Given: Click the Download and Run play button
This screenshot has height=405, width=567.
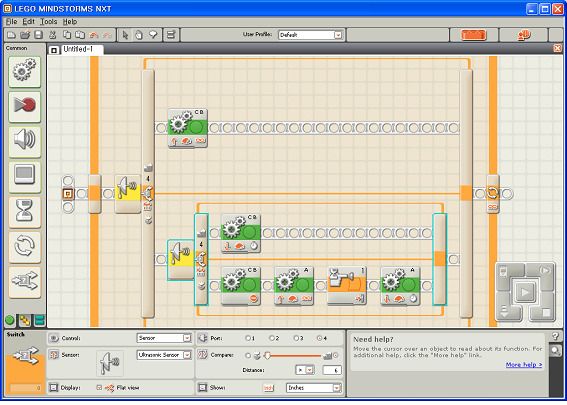Looking at the screenshot, I should click(x=525, y=291).
